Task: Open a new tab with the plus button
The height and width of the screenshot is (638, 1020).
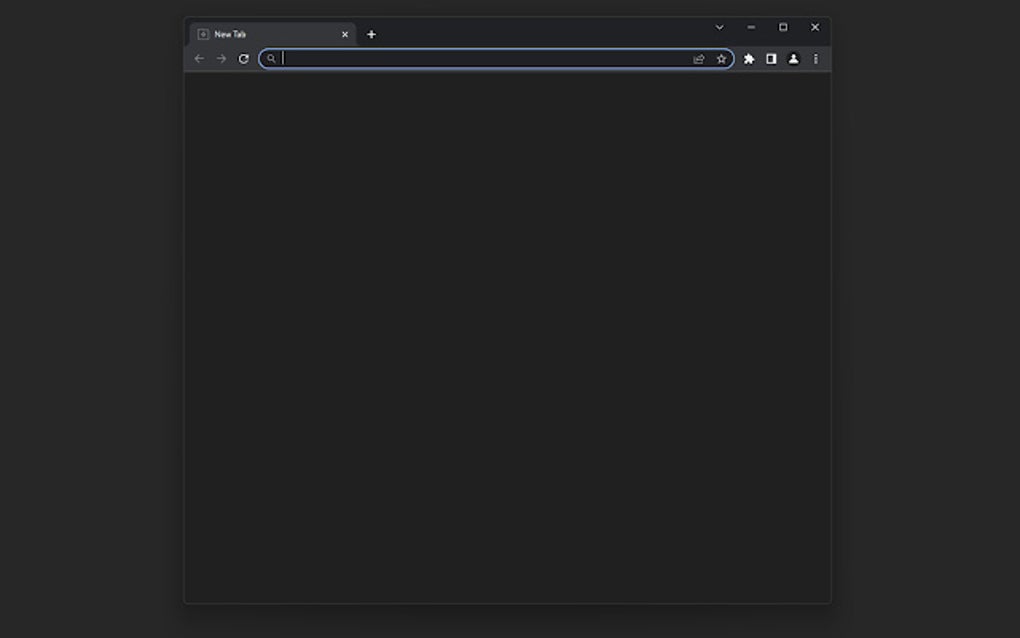Action: (x=371, y=33)
